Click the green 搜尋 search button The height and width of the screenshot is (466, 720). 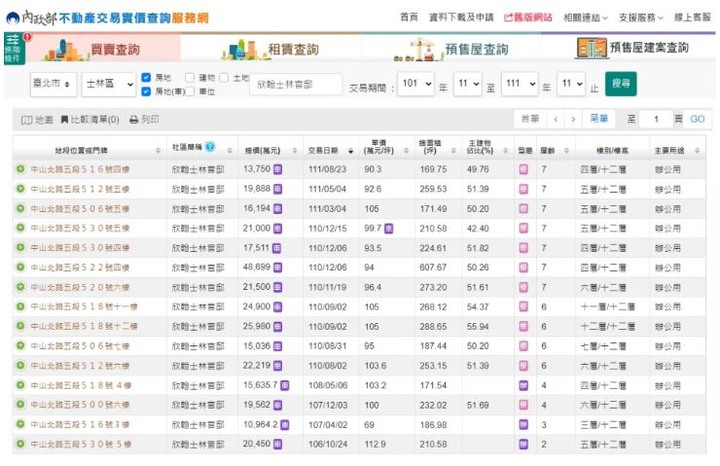(621, 84)
